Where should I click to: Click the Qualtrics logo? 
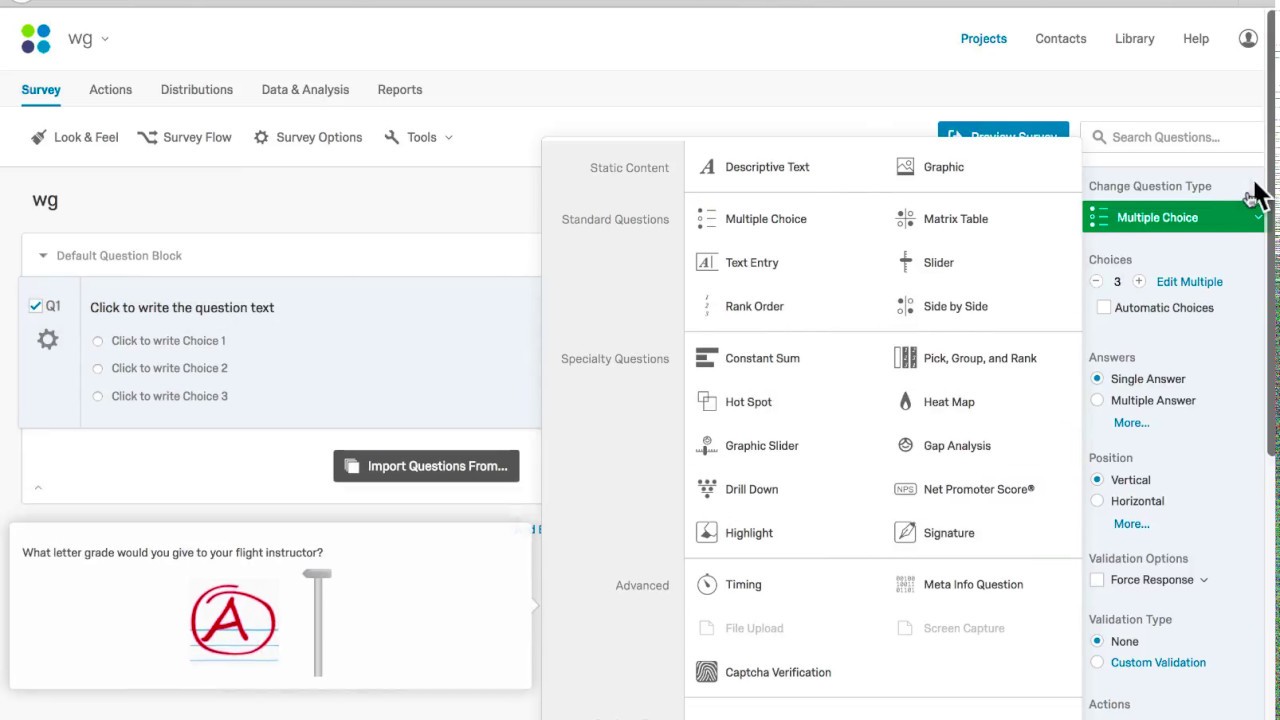pos(36,39)
